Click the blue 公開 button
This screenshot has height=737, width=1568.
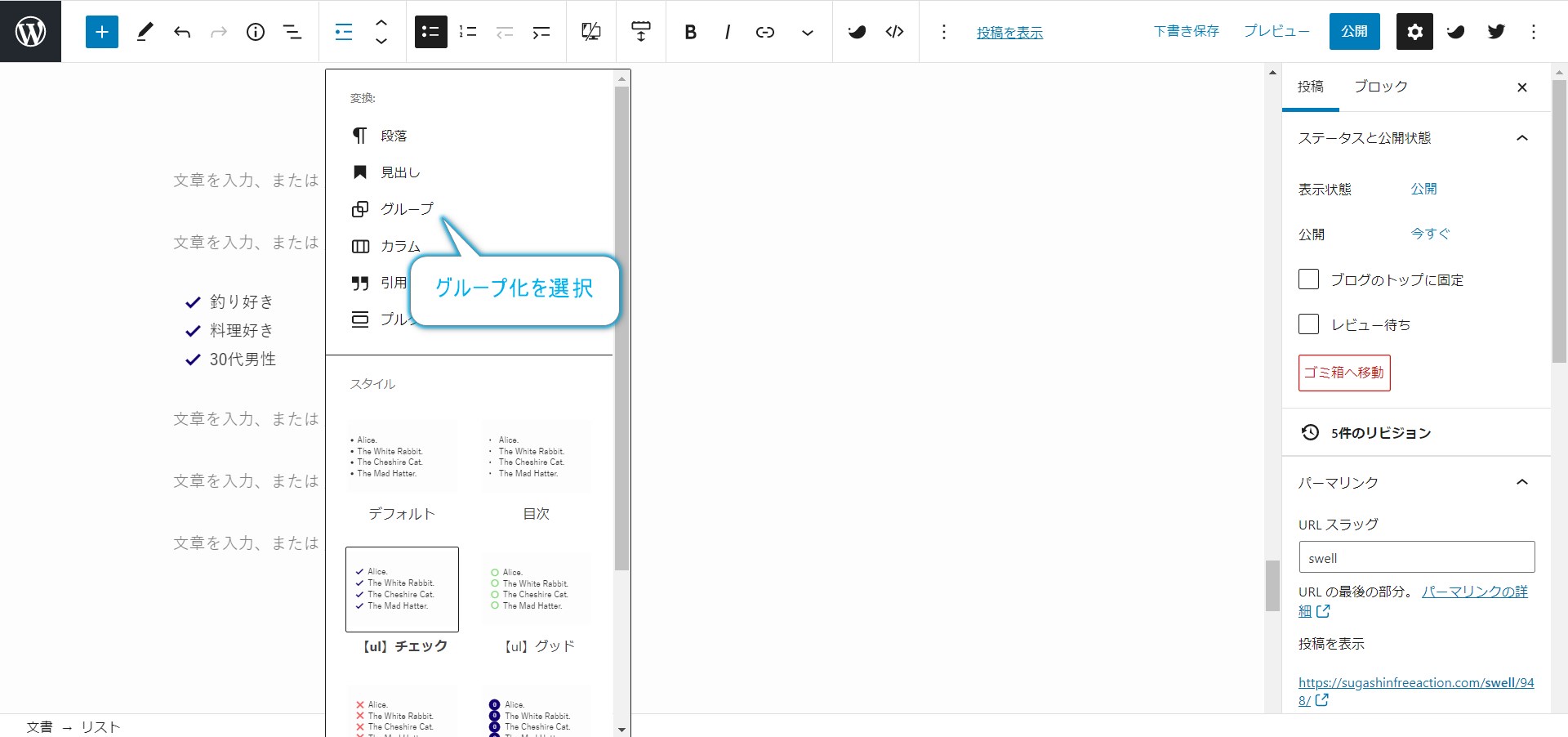click(1354, 32)
